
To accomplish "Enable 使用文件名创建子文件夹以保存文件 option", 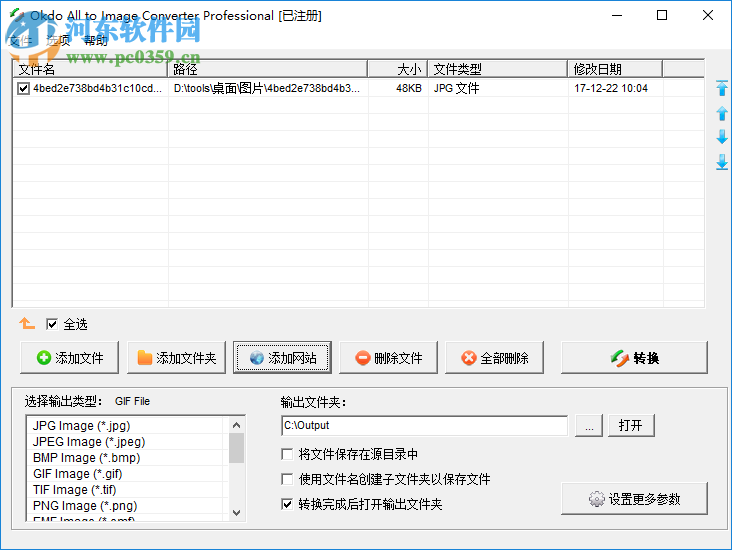I will pos(287,479).
